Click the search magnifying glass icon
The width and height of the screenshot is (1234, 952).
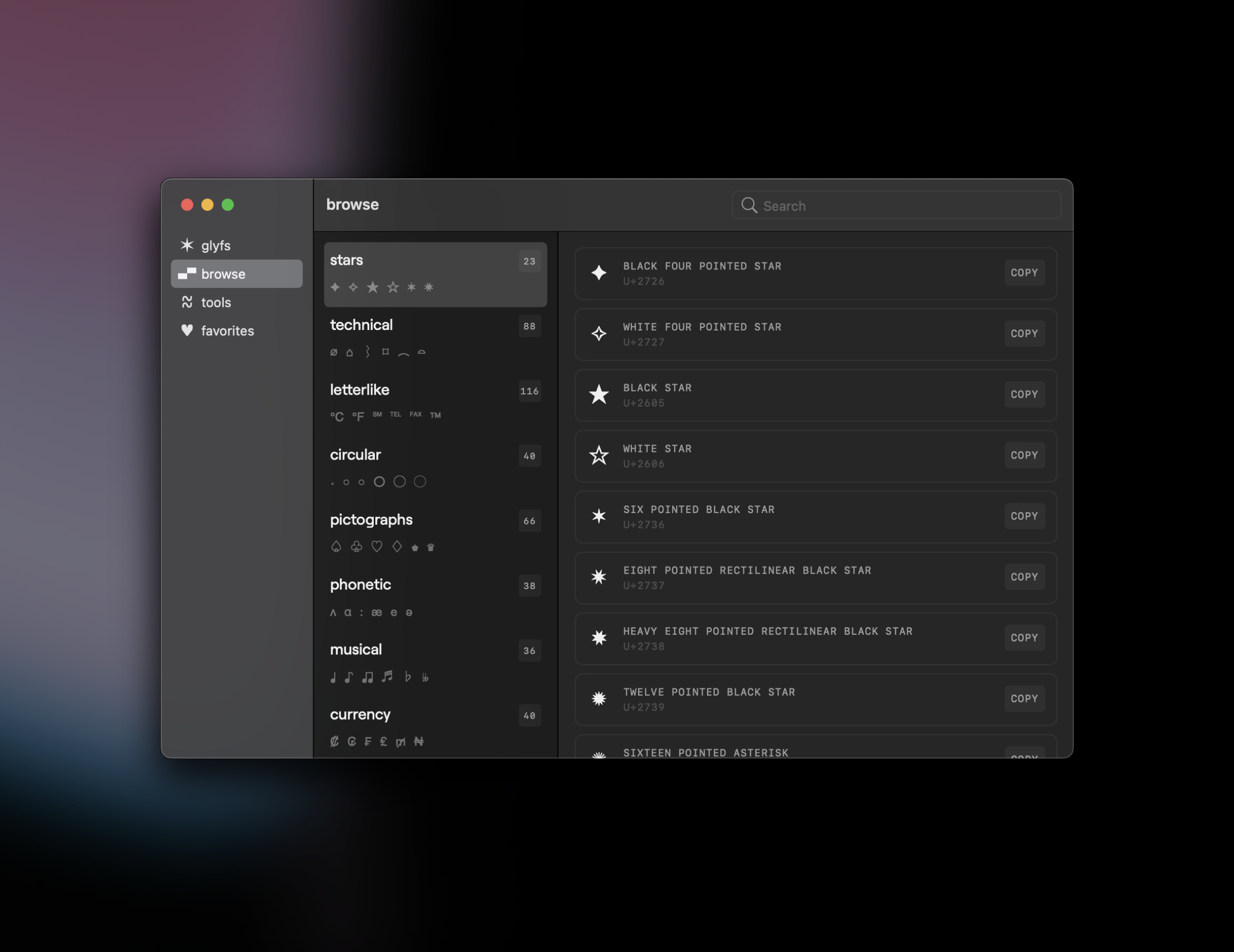pos(749,205)
